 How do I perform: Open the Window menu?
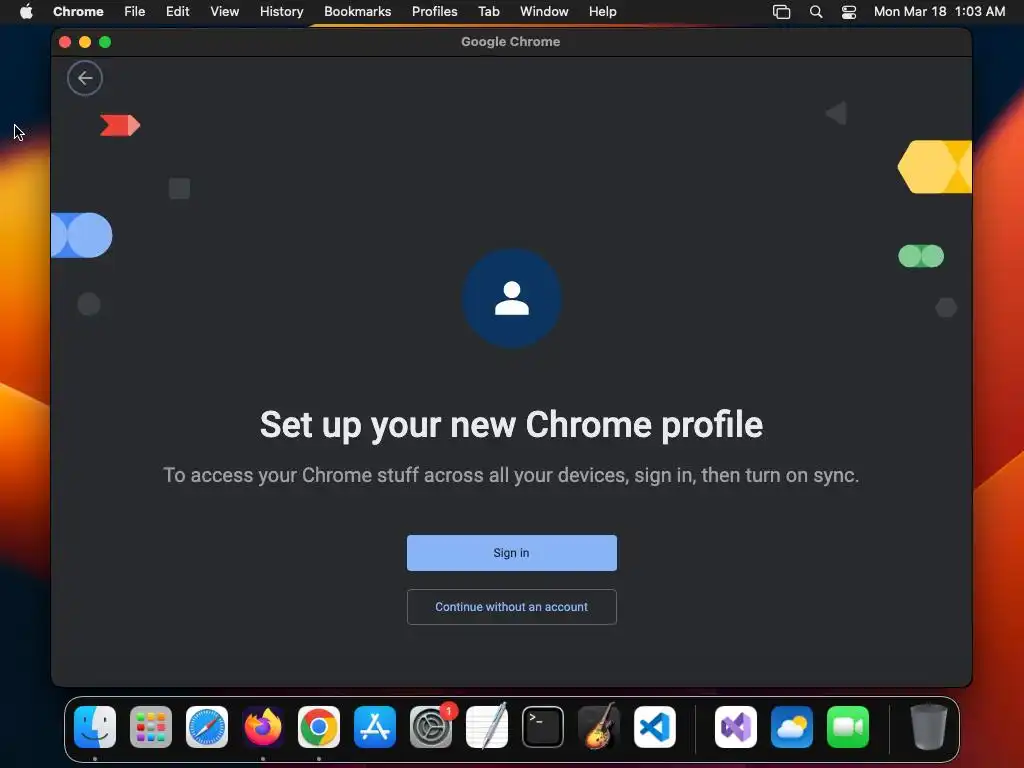[x=544, y=12]
